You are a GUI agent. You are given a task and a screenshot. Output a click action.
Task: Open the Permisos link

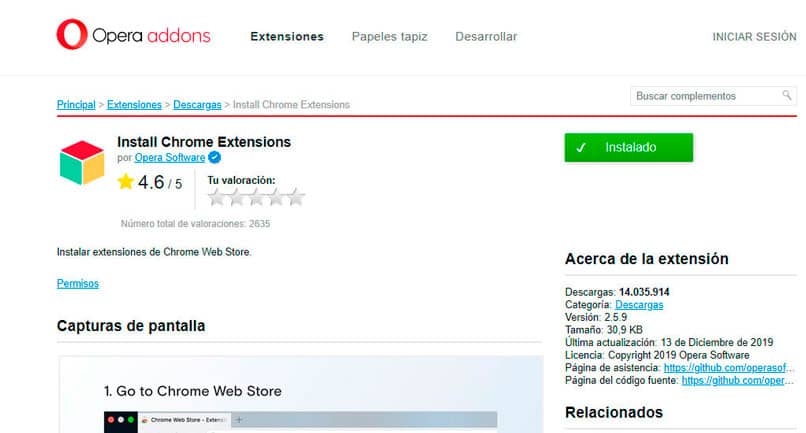78,284
